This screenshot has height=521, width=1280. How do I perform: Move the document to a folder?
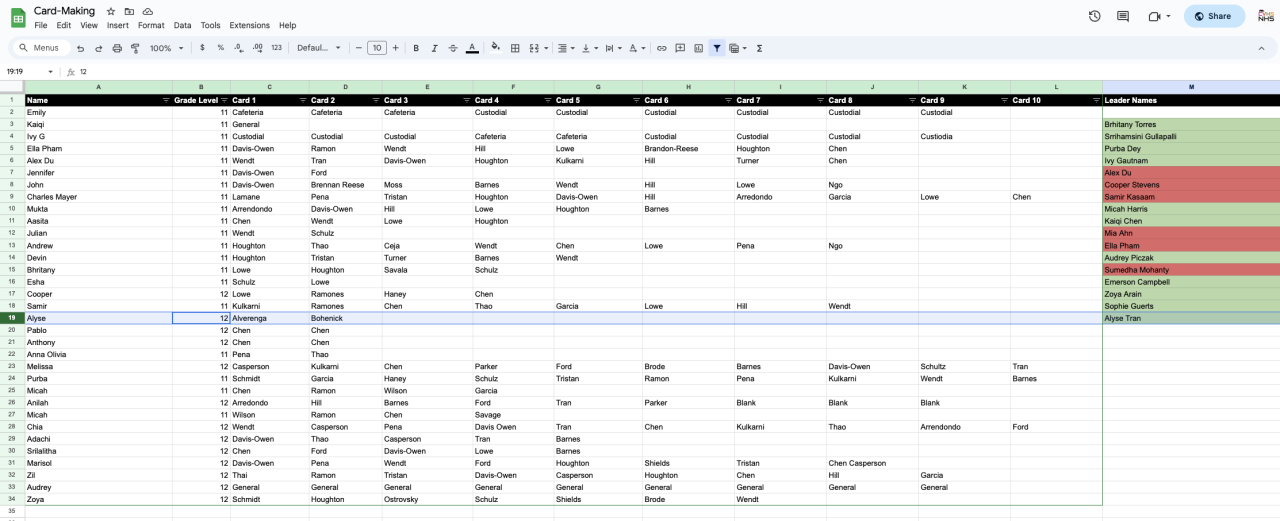[129, 11]
